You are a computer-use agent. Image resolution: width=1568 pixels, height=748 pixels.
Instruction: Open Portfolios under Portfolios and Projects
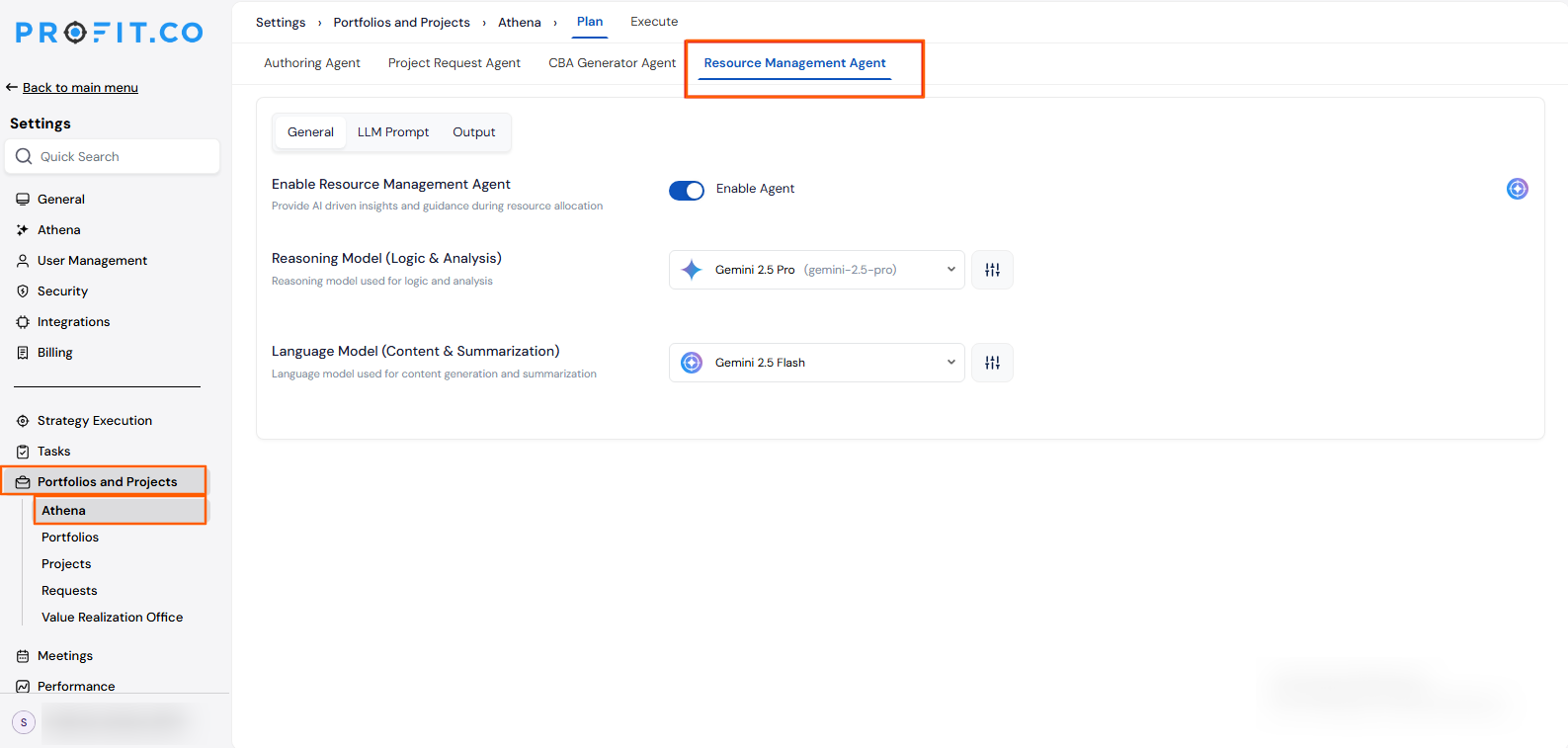(x=70, y=538)
